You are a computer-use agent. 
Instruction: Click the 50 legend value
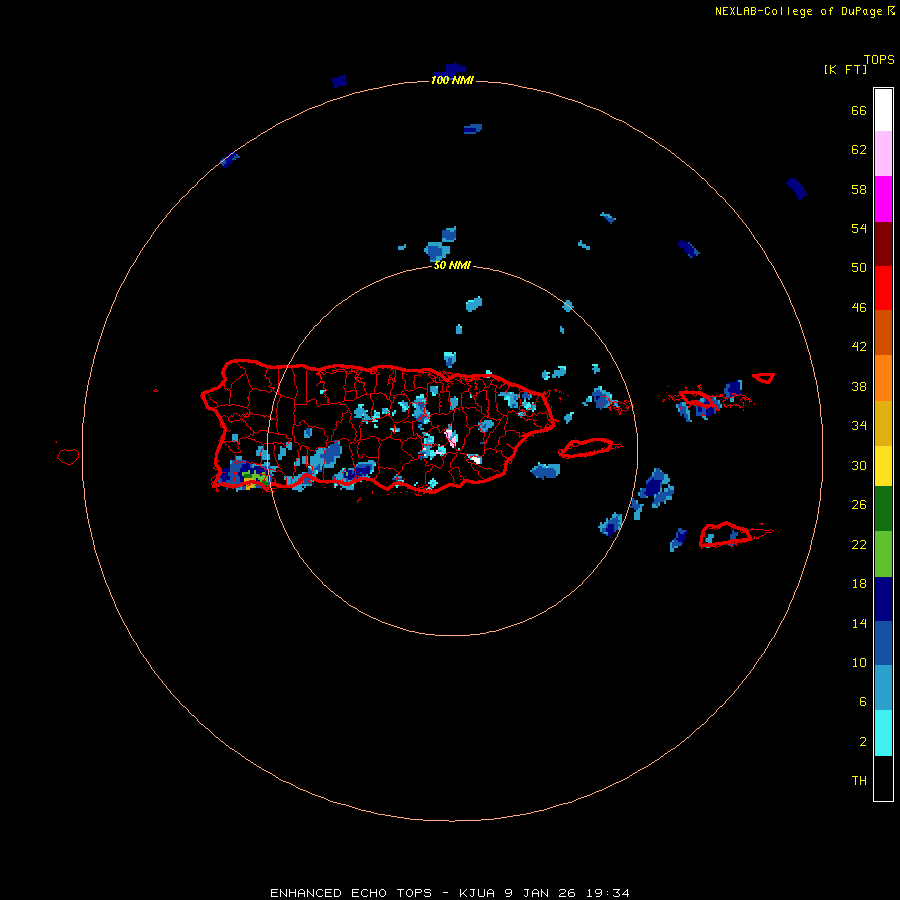859,268
